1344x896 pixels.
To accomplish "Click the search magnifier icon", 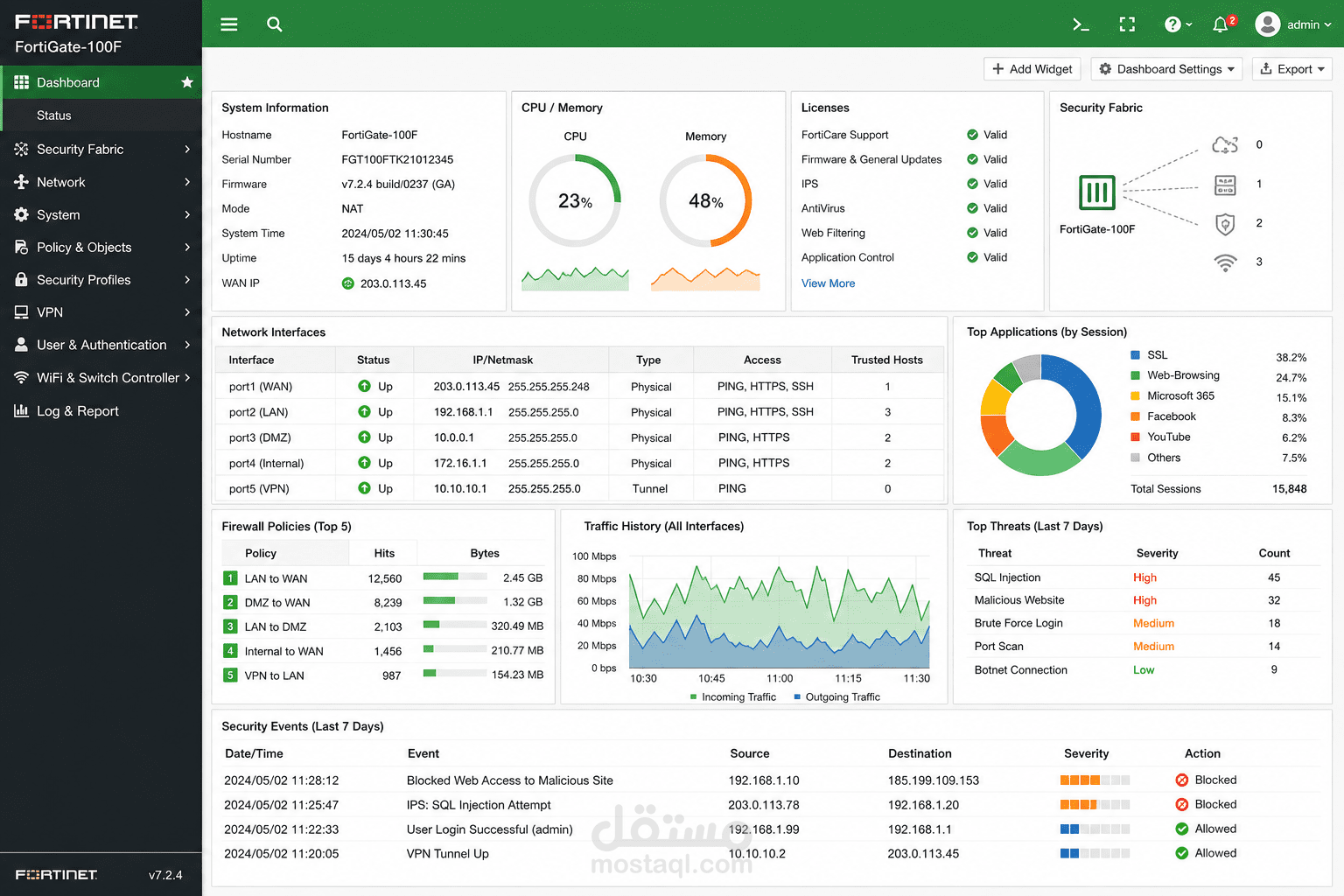I will (x=274, y=24).
